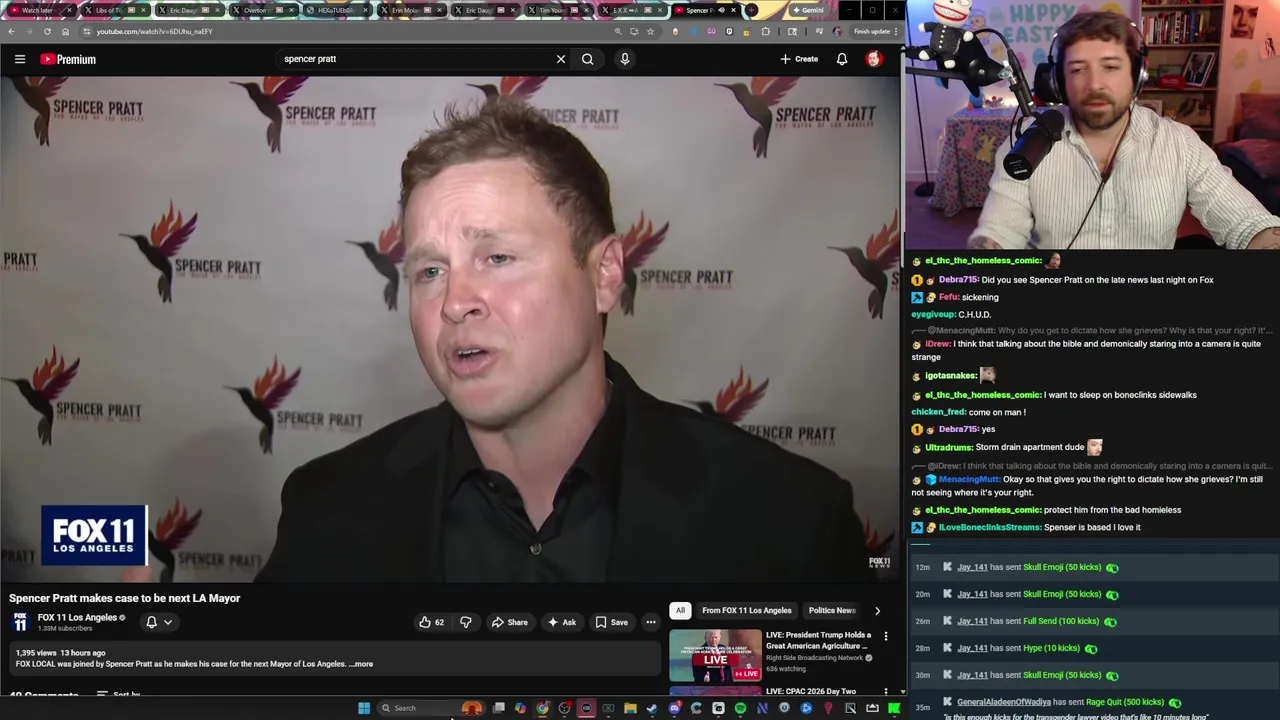Go to the browser home page
1280x720 pixels.
point(65,31)
